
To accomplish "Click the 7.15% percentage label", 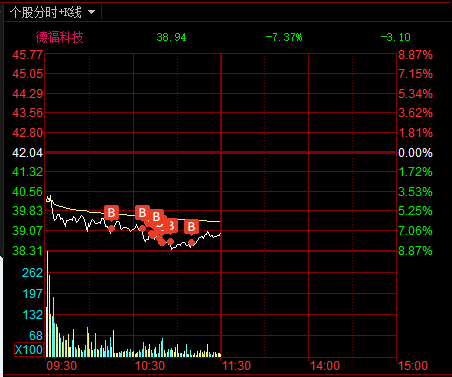I will click(x=415, y=74).
